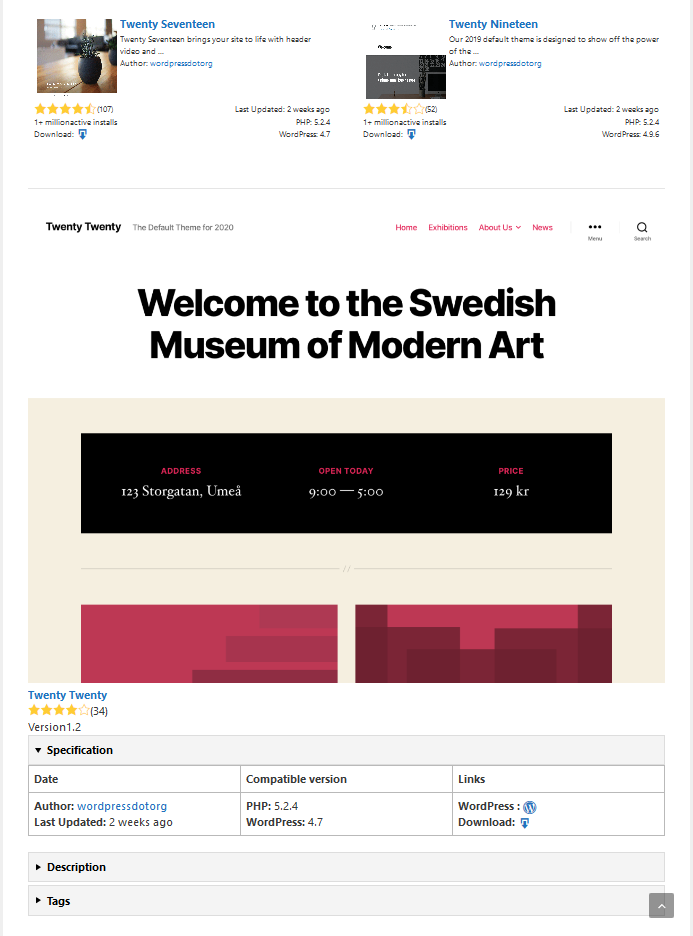Click the Twenty Seventeen plant thumbnail
The width and height of the screenshot is (693, 936).
point(76,56)
